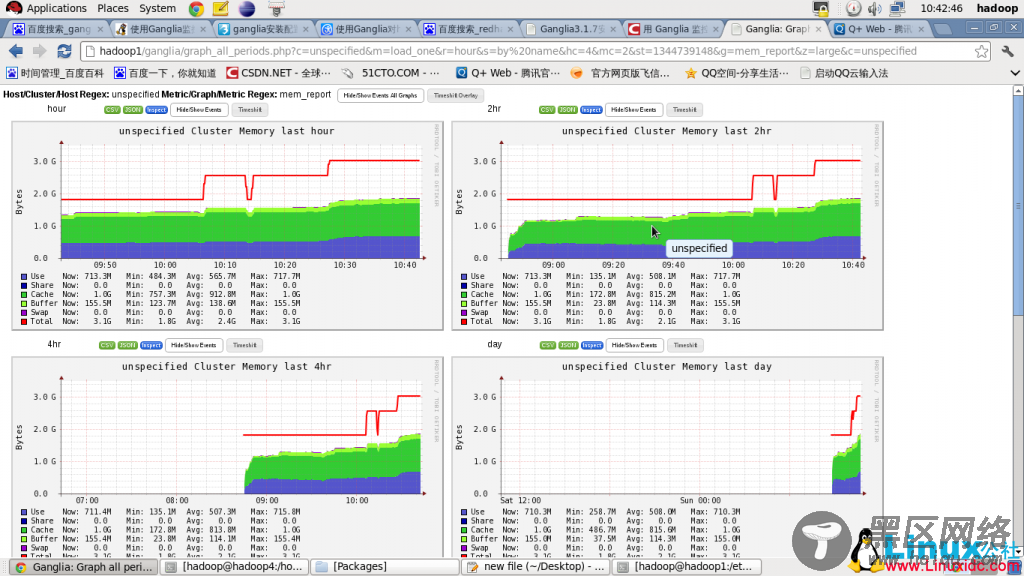Download JSON for the hour graph
This screenshot has height=576, width=1024.
point(133,110)
